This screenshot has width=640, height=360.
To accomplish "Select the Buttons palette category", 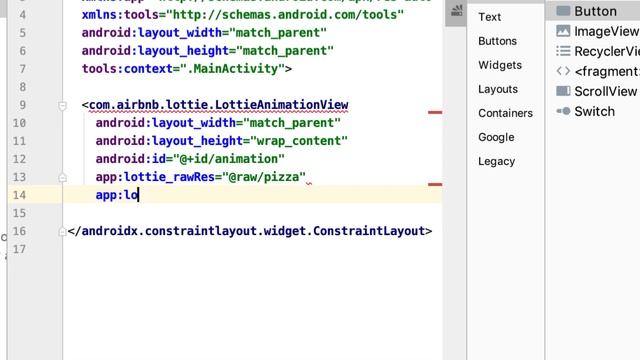I will pos(497,41).
